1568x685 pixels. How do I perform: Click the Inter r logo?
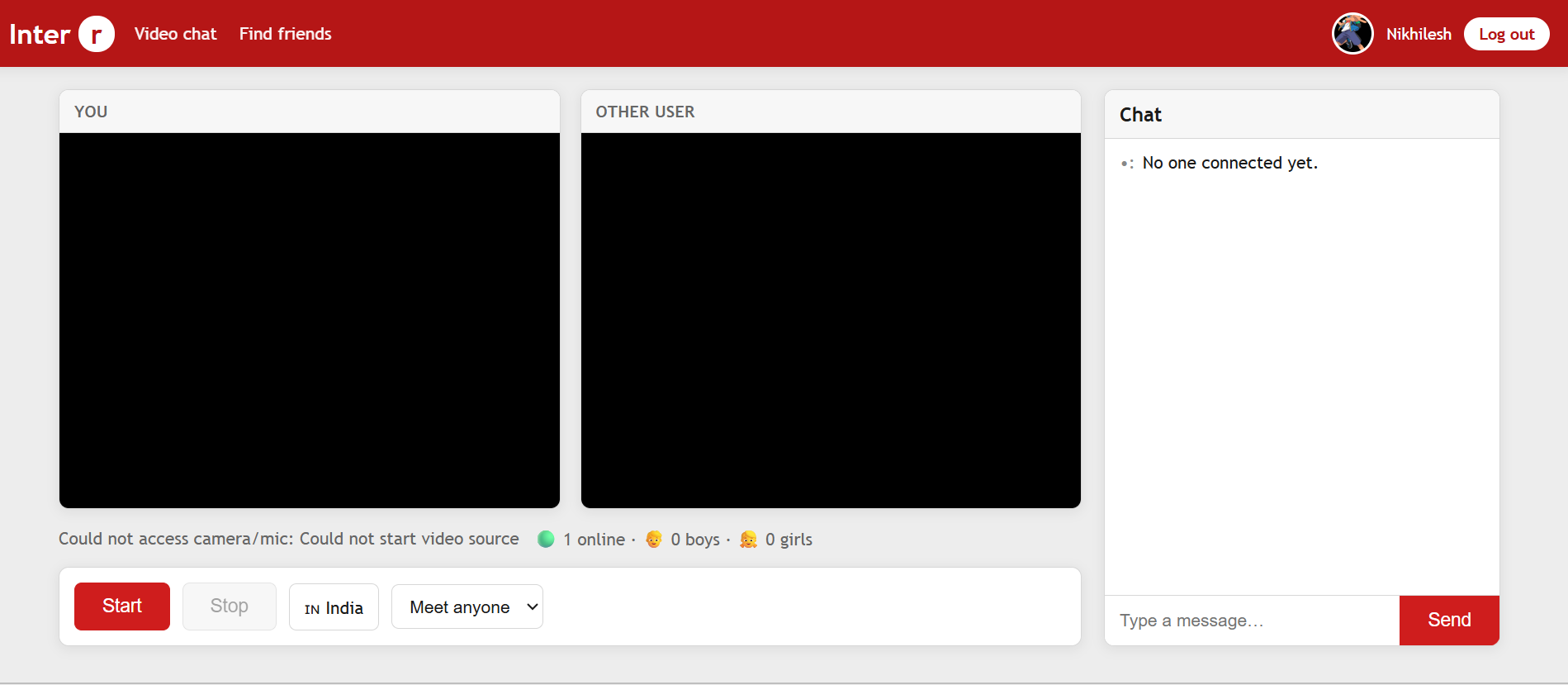(x=62, y=34)
